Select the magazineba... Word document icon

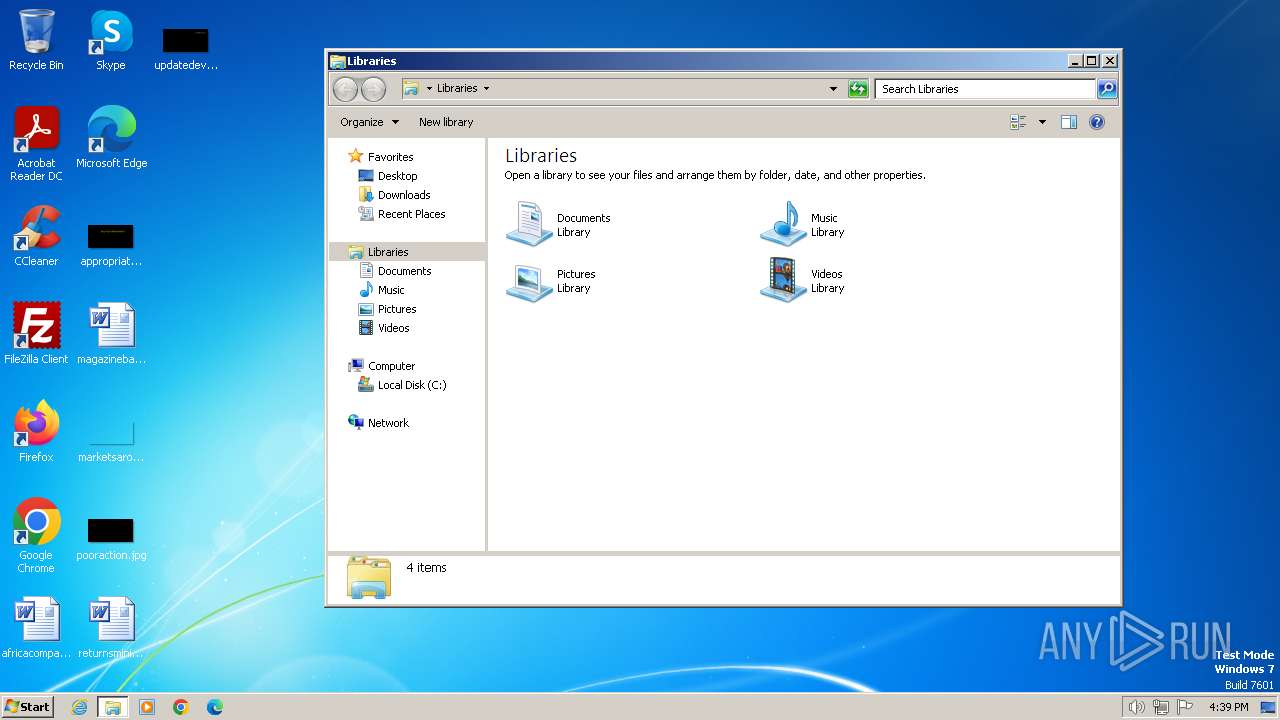coord(111,334)
